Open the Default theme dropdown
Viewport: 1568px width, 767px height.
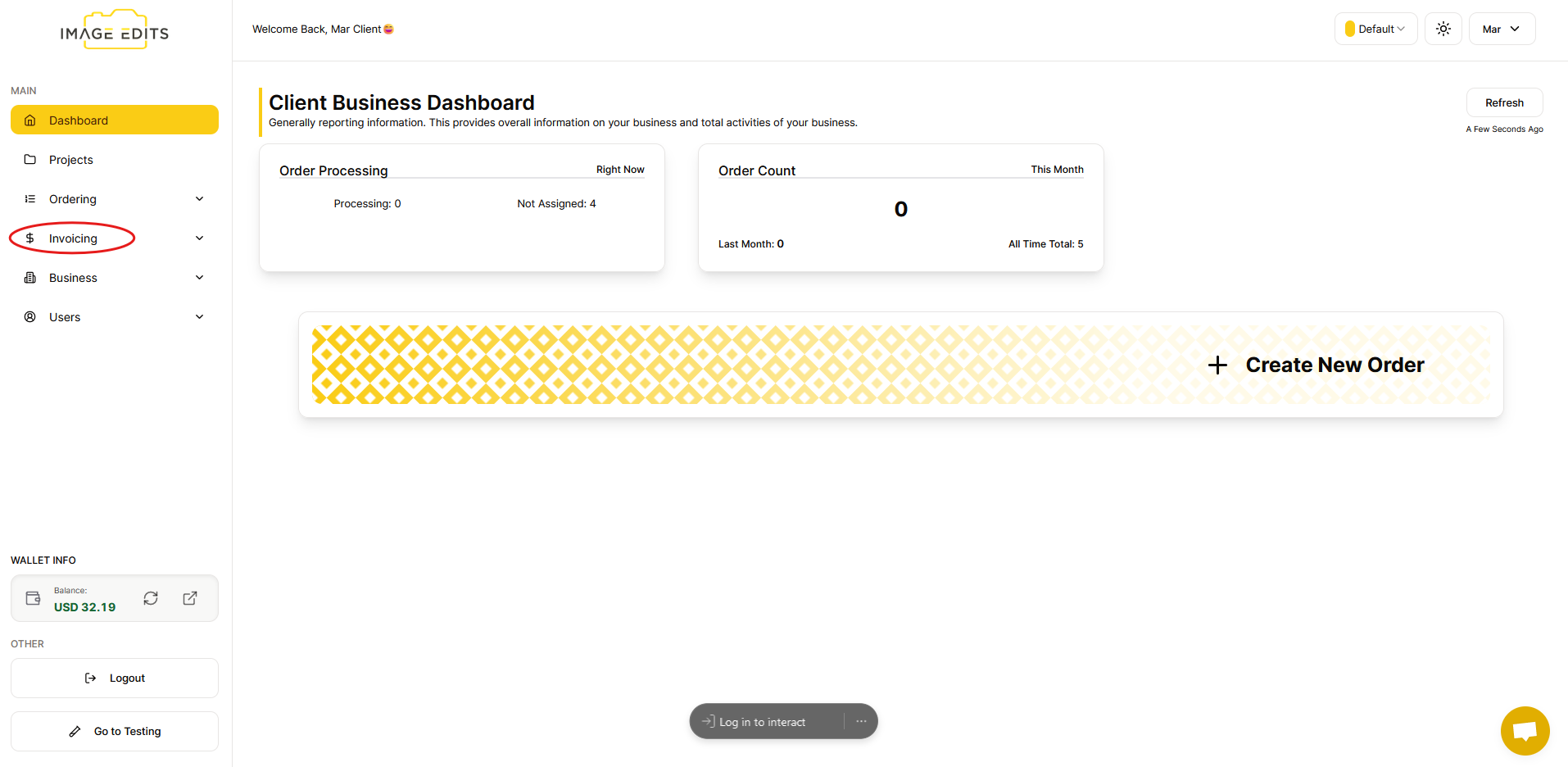[1375, 29]
